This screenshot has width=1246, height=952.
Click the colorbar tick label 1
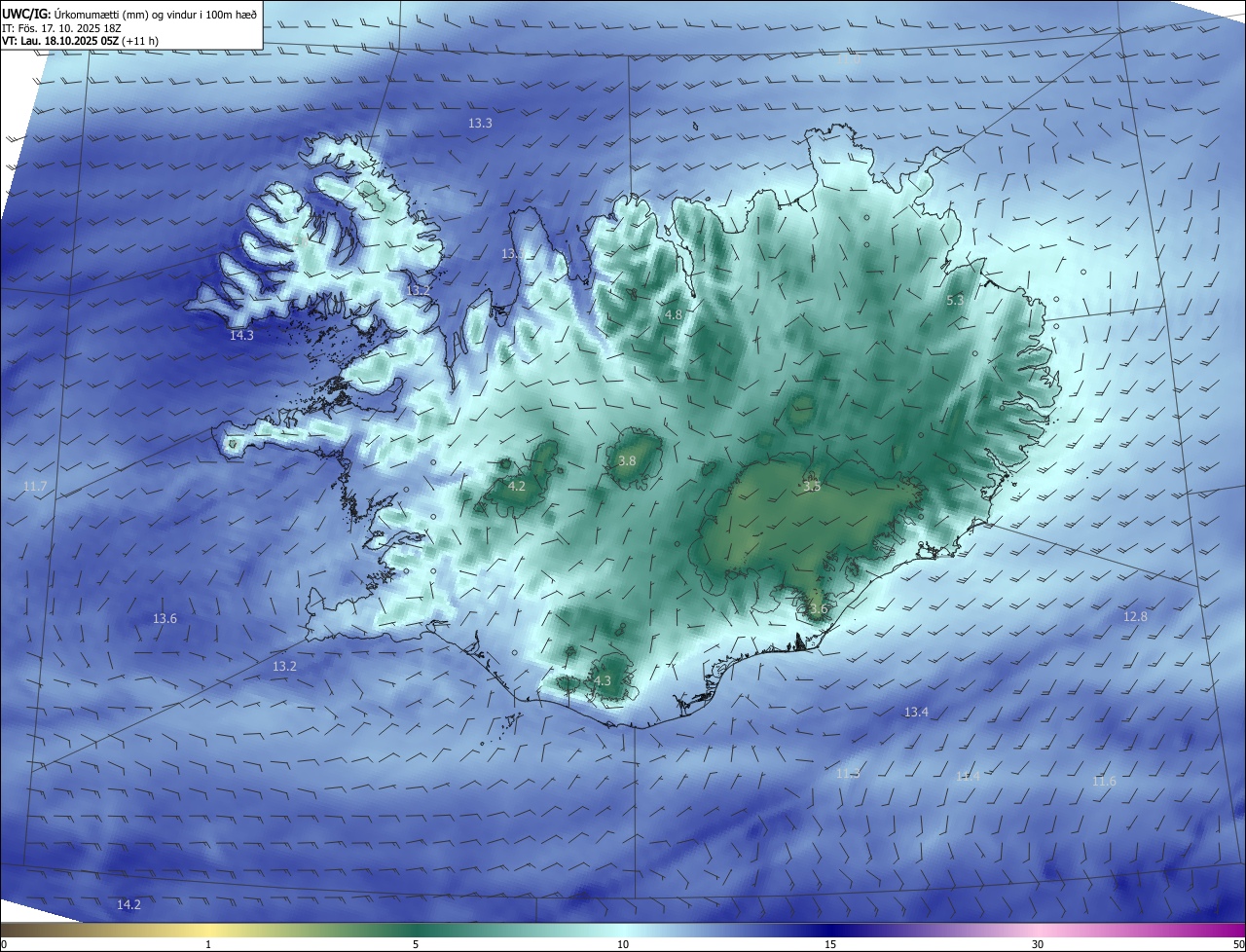pos(208,944)
